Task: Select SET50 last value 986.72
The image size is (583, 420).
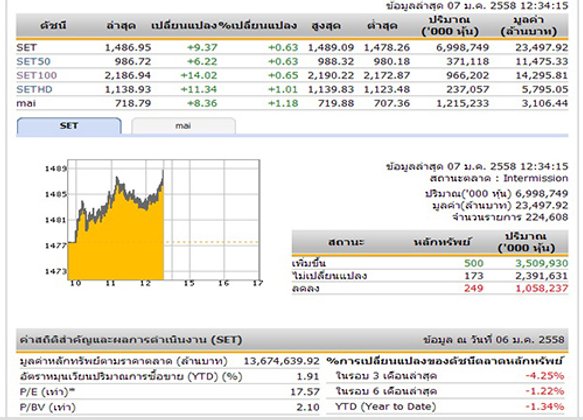Action: (133, 61)
